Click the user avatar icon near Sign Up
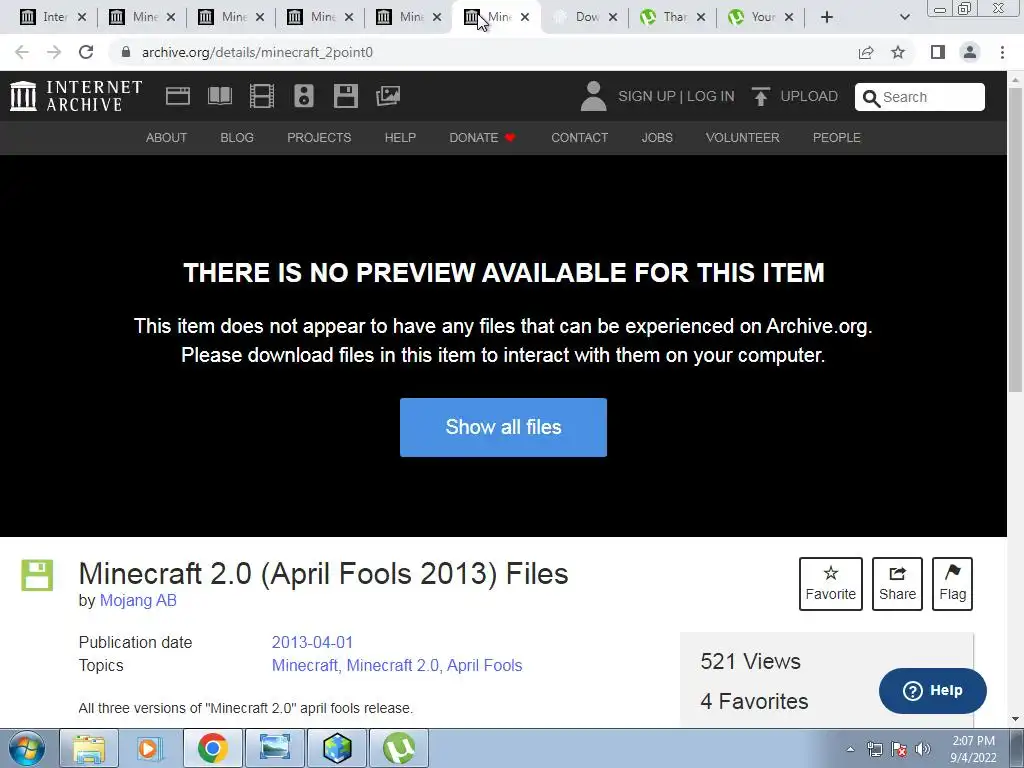The image size is (1024, 768). click(593, 96)
